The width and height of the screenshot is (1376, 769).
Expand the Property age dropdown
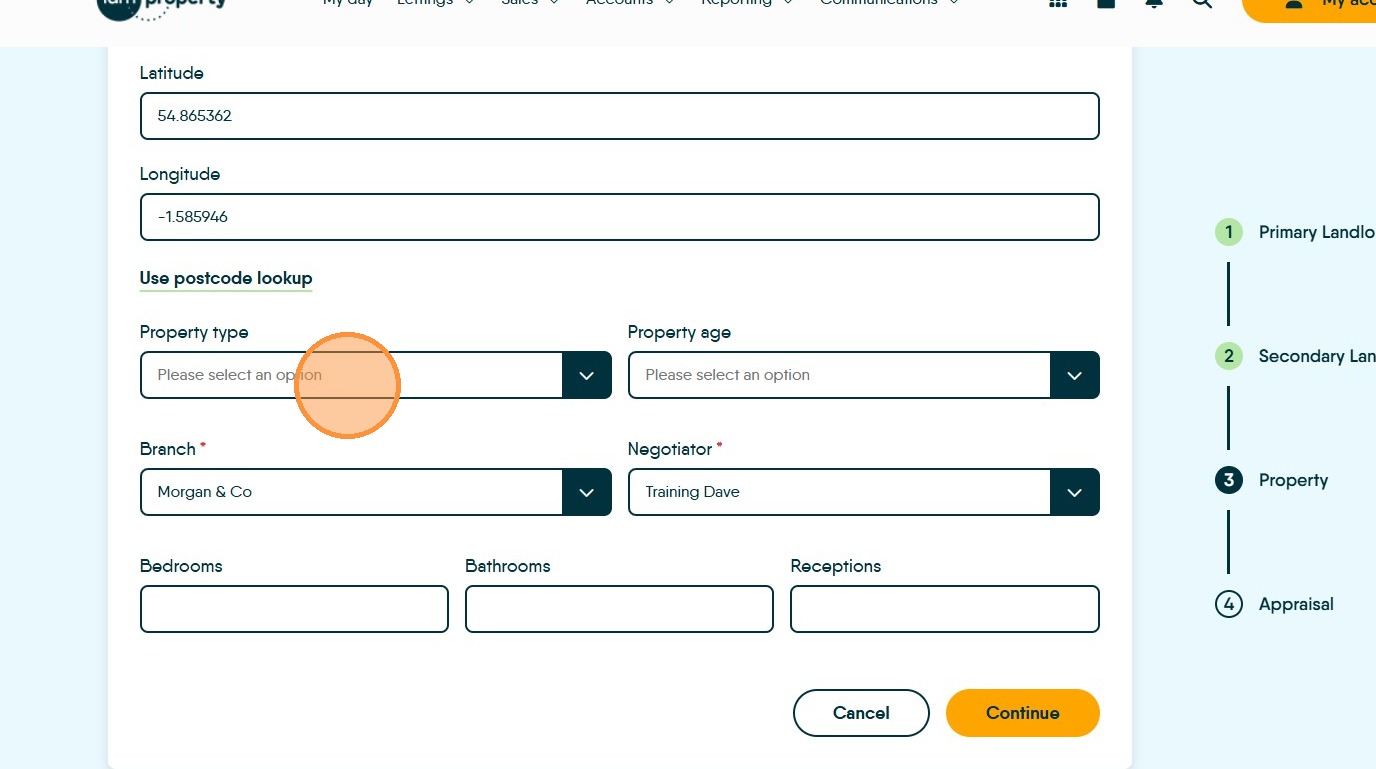(863, 375)
